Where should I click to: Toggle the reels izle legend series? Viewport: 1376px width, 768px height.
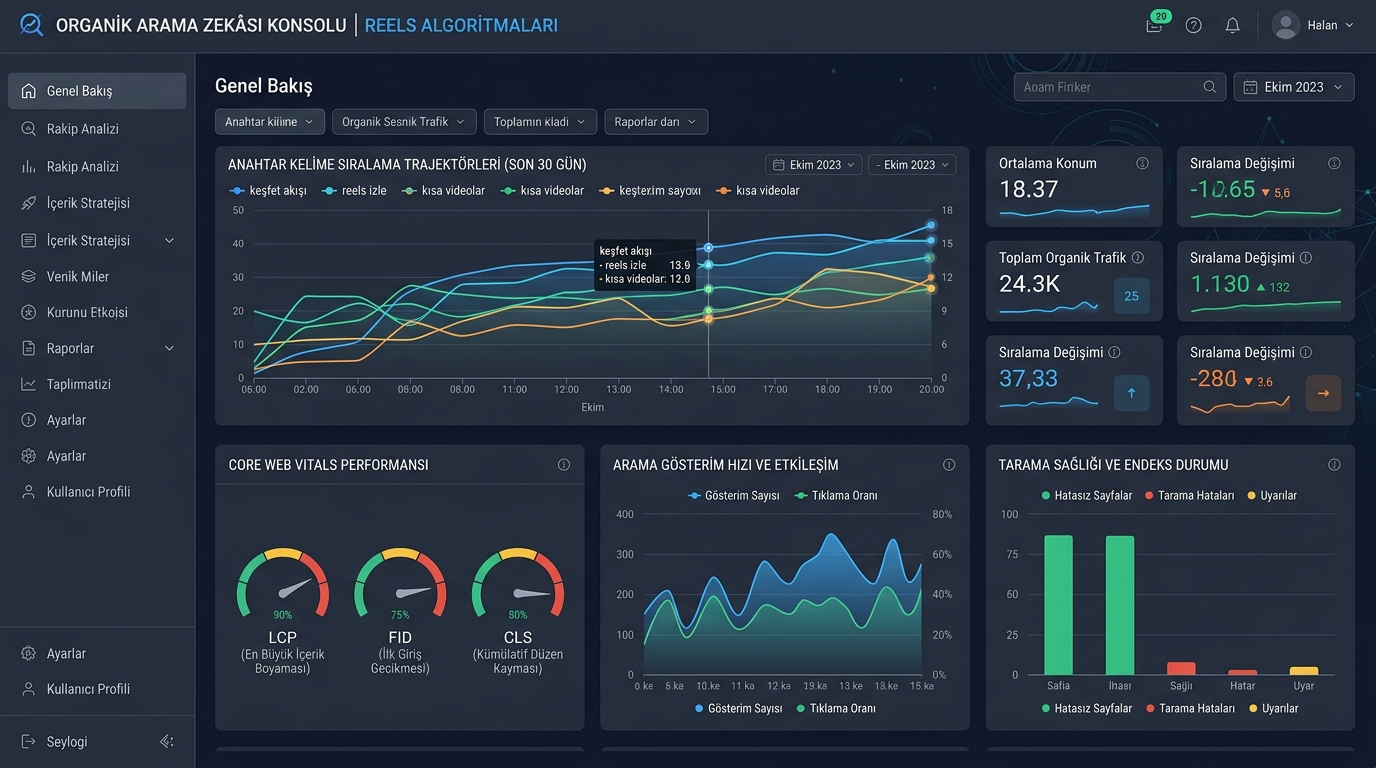coord(355,191)
